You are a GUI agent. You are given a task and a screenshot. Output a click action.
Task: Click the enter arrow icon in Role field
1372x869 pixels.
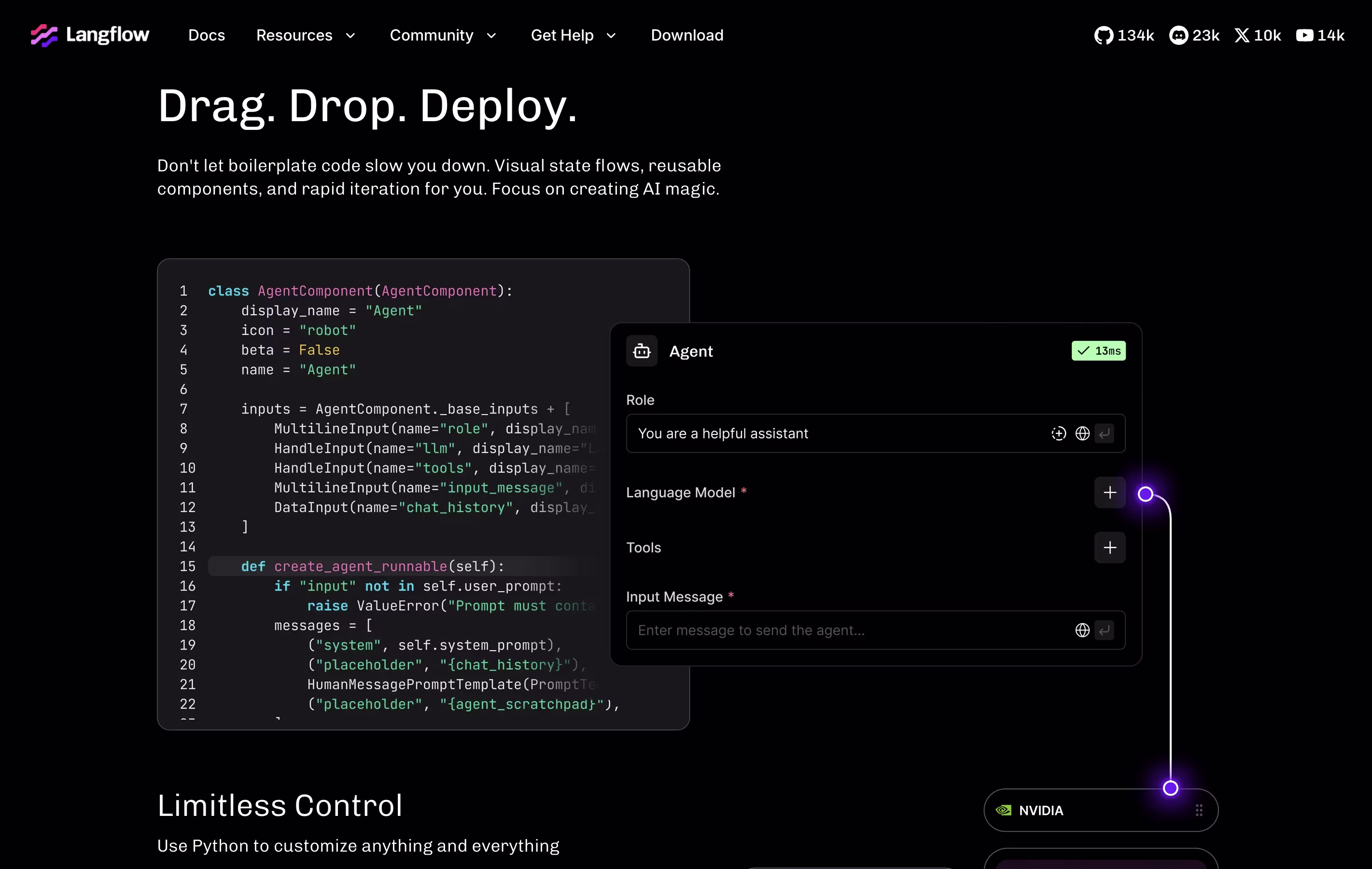(x=1104, y=434)
